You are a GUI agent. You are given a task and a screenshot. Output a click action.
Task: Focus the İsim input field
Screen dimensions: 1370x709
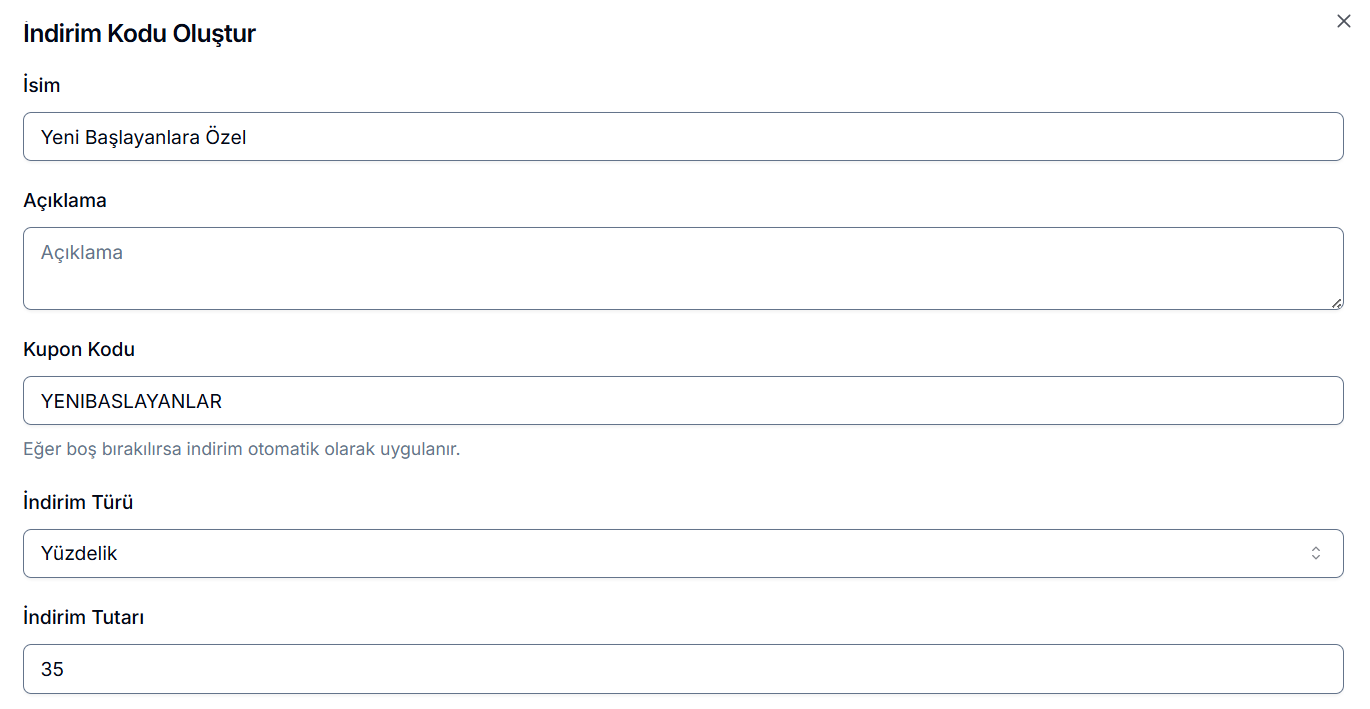(x=683, y=137)
